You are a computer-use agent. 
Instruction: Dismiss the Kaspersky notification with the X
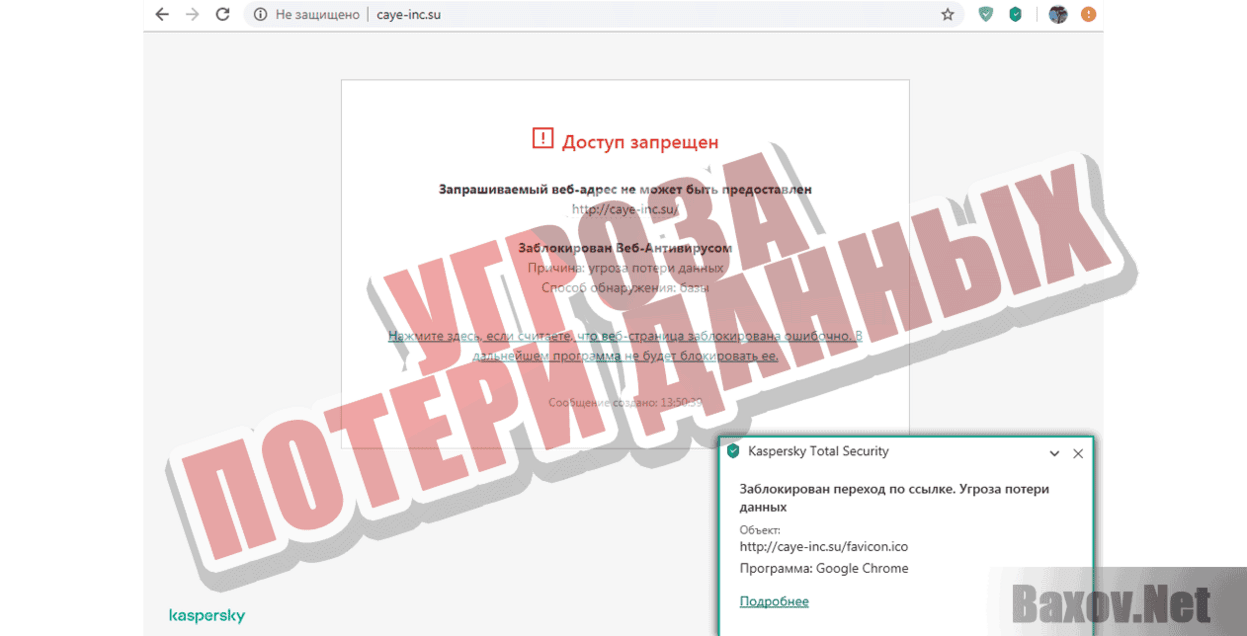coord(1078,453)
